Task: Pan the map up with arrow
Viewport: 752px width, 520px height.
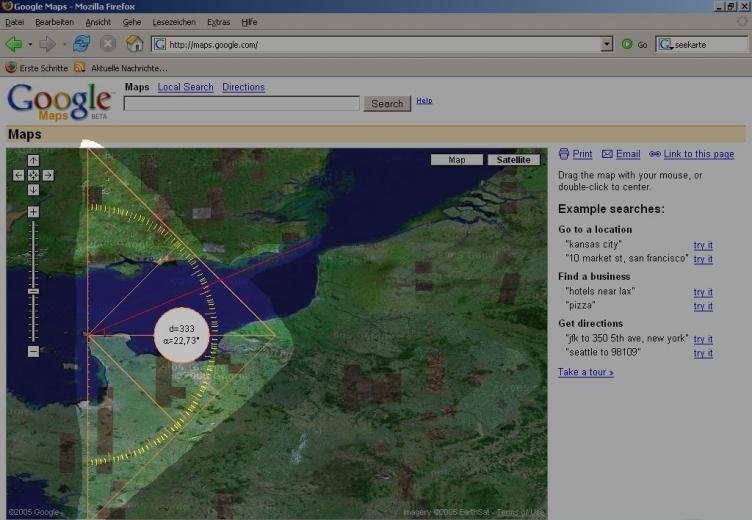Action: coord(33,160)
